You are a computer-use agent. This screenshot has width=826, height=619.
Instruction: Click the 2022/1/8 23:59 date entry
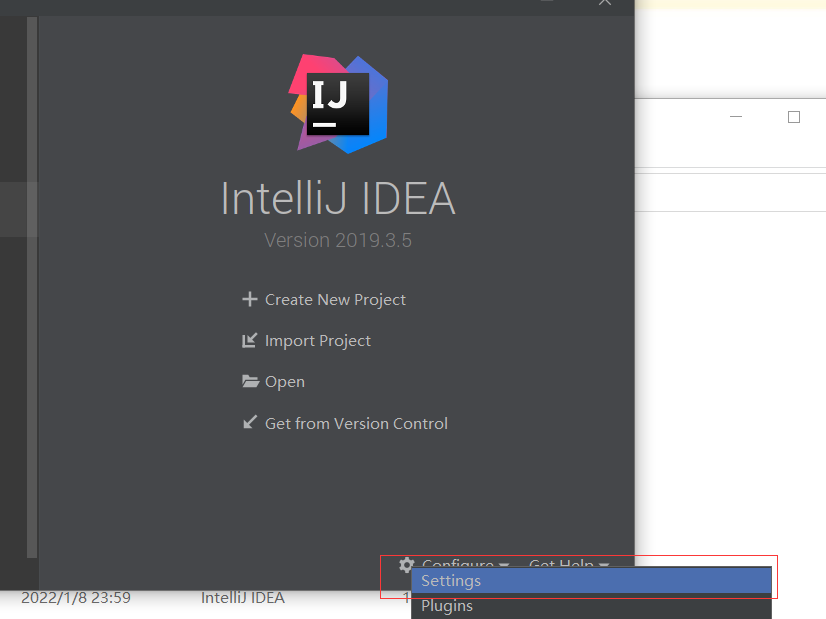coord(76,598)
